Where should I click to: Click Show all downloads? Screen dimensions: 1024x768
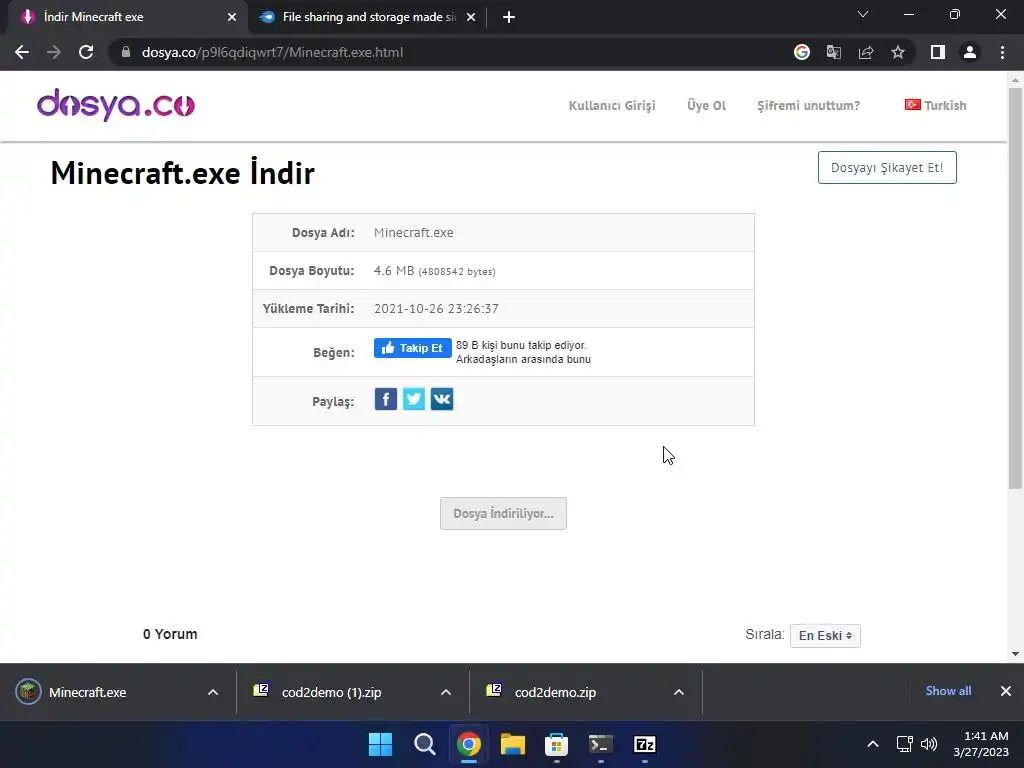coord(948,691)
